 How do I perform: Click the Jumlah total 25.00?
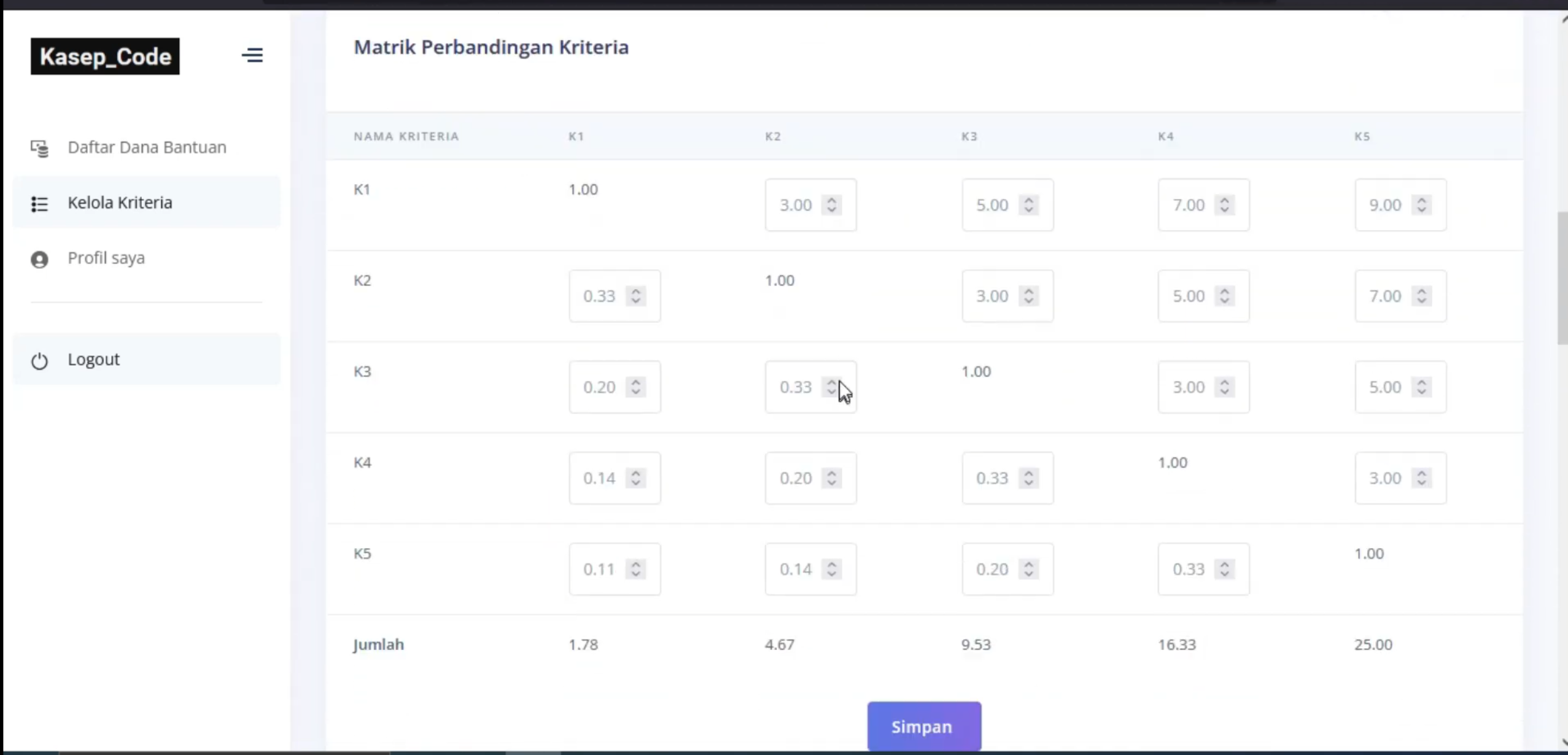1373,645
